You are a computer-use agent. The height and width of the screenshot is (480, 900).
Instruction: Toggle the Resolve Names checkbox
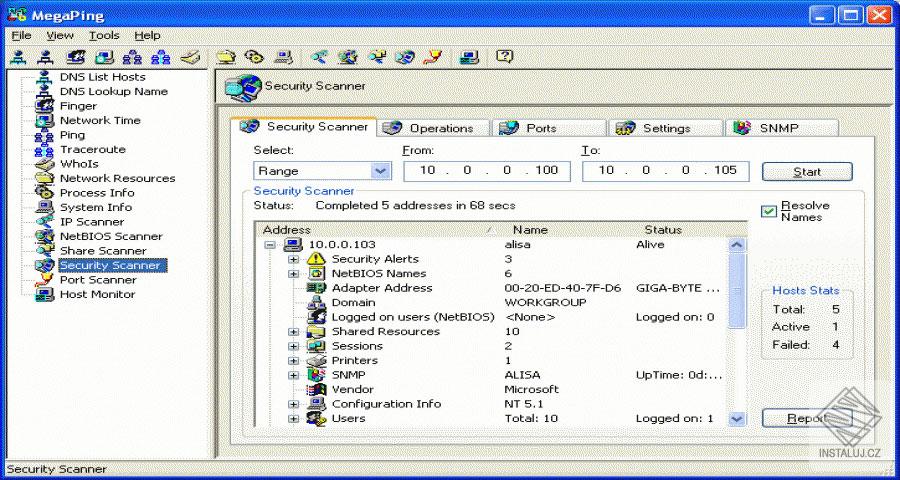coord(769,211)
